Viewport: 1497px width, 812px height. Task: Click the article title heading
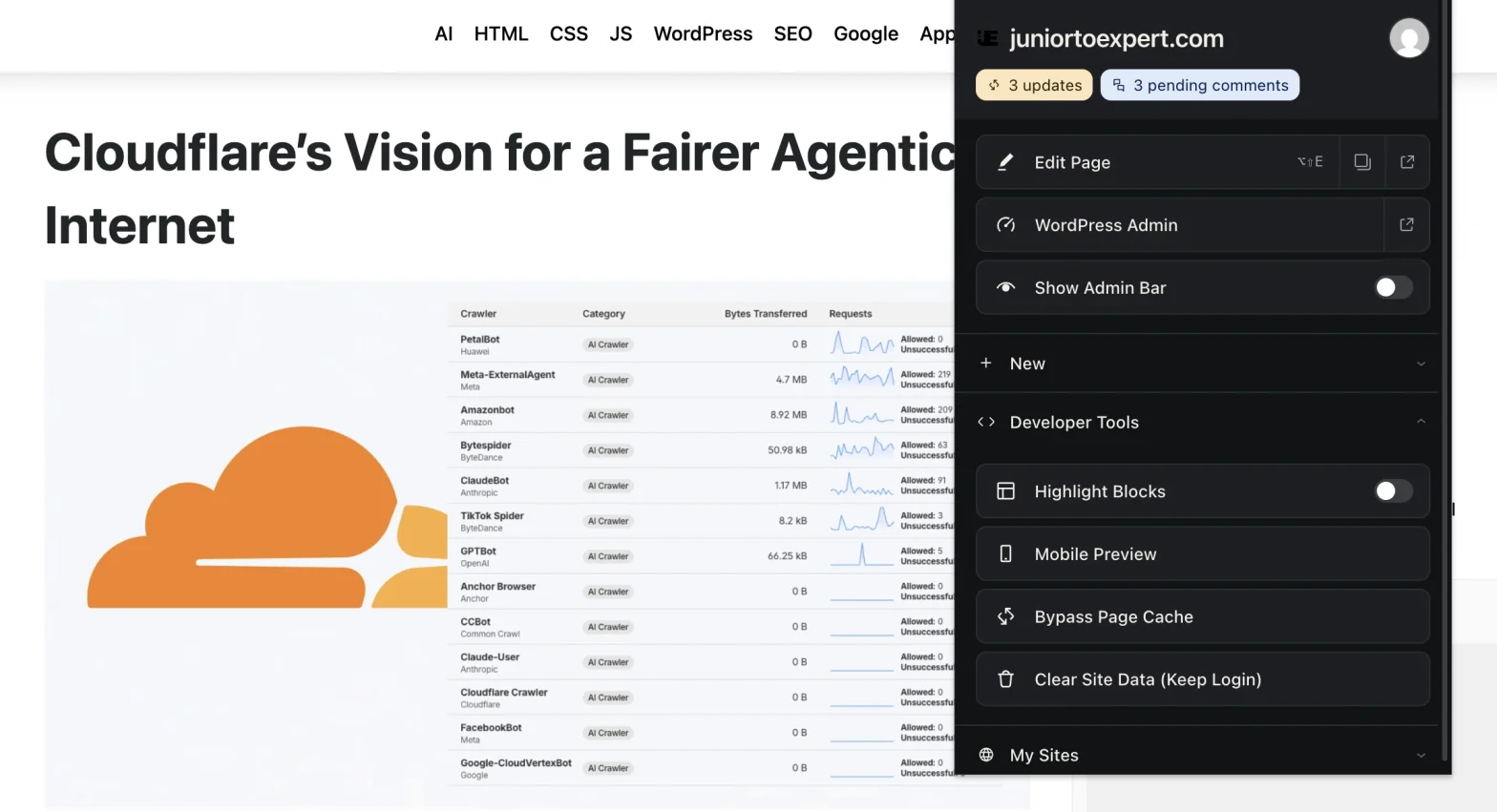(x=500, y=189)
